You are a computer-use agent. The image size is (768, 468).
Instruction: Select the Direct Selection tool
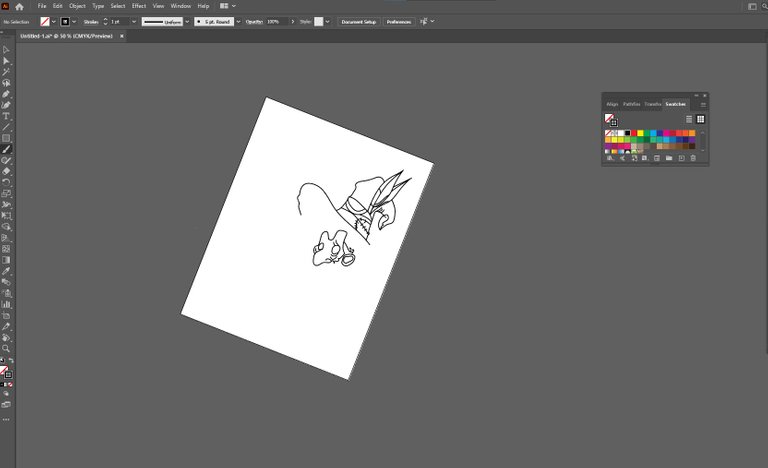pos(6,61)
